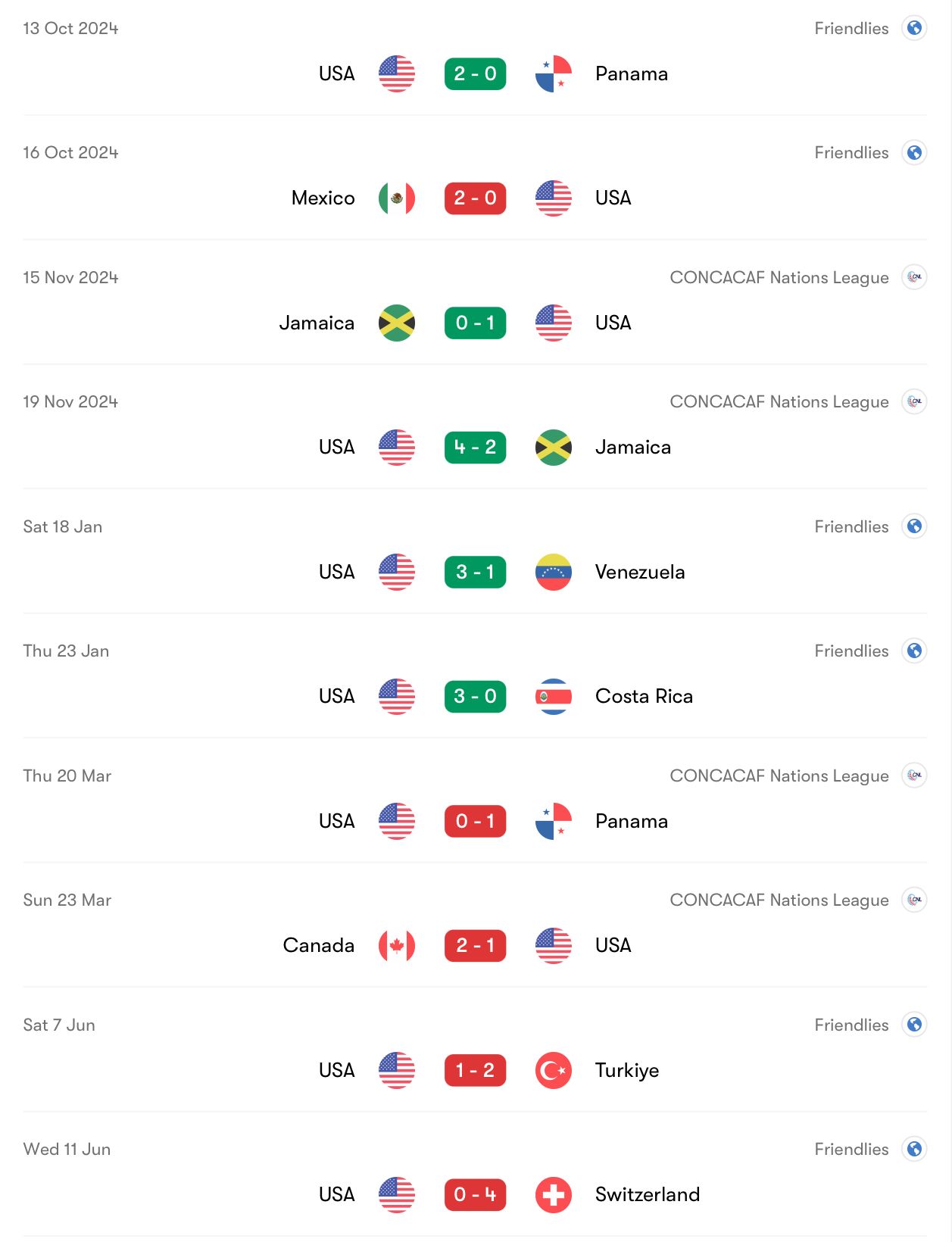Open the 2 - 0 USA vs Panama score
The image size is (952, 1242).
pos(475,74)
